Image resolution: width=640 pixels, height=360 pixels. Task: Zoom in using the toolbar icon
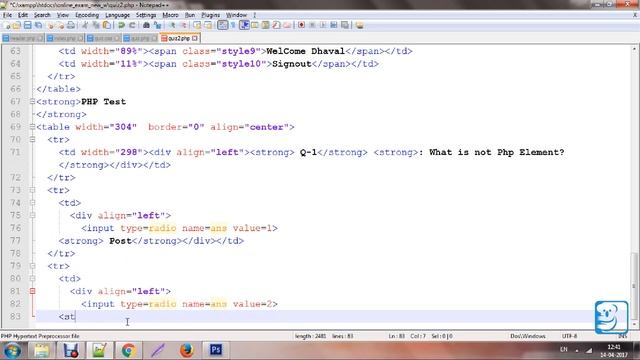click(172, 25)
